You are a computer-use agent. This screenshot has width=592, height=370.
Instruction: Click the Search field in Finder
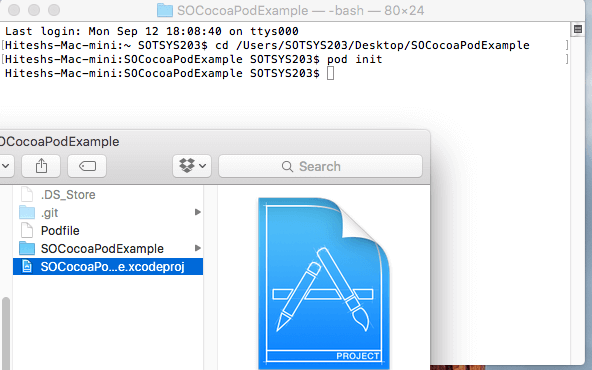320,166
